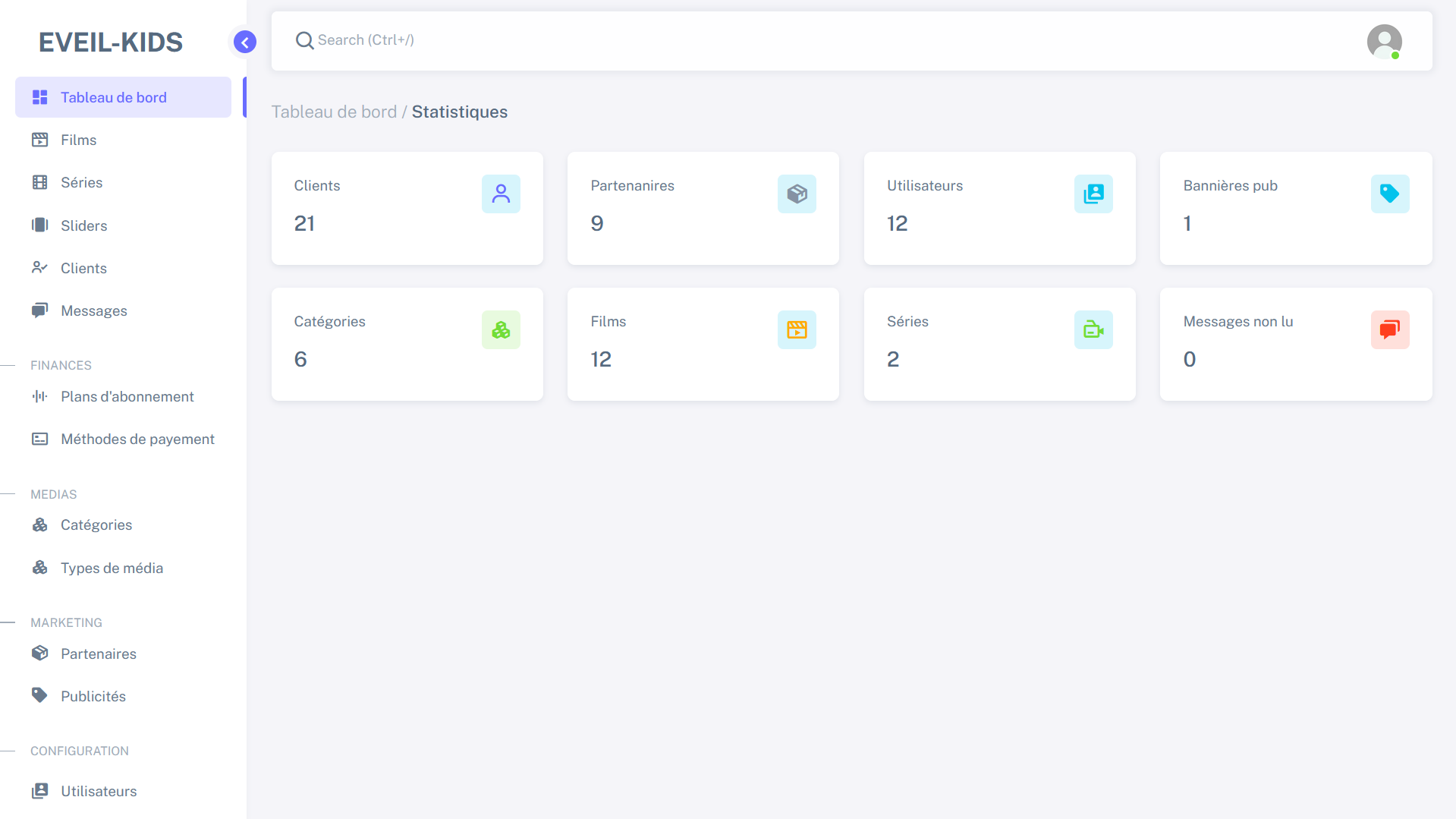Open the user avatar menu
This screenshot has height=819, width=1456.
(1384, 41)
